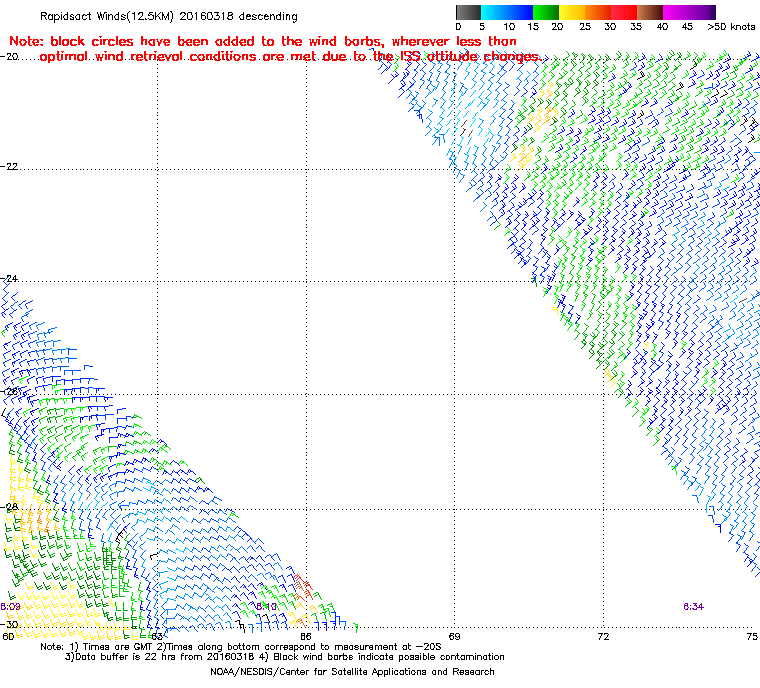The image size is (760, 688).
Task: Click the "3)Data buffer is 22 hrs" footnote line
Action: coord(285,657)
